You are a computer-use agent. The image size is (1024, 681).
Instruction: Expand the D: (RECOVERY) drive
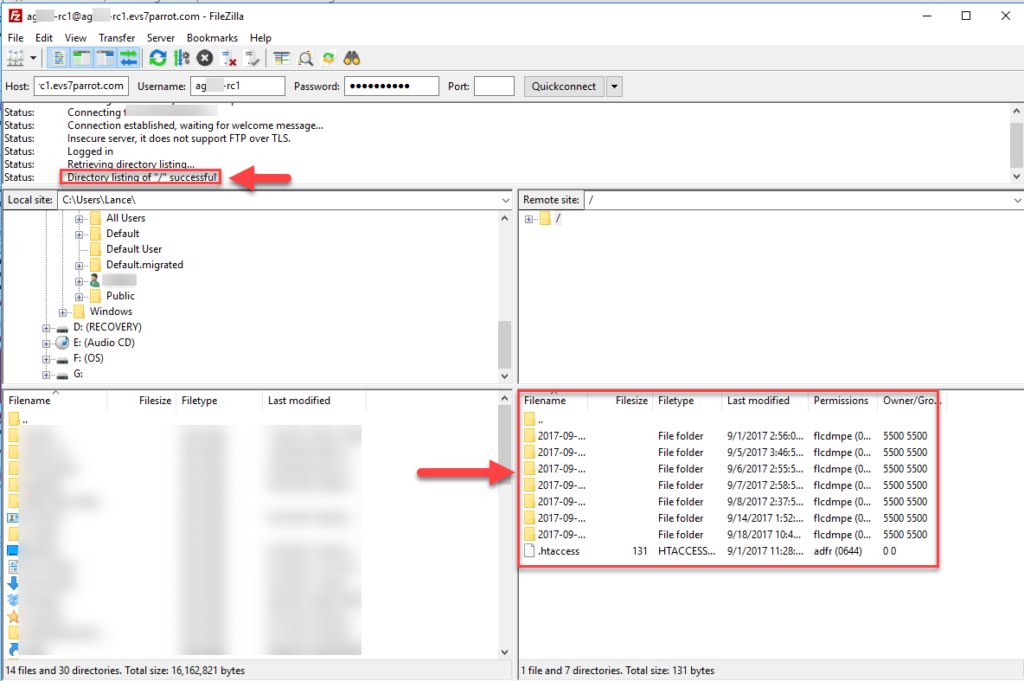tap(46, 328)
